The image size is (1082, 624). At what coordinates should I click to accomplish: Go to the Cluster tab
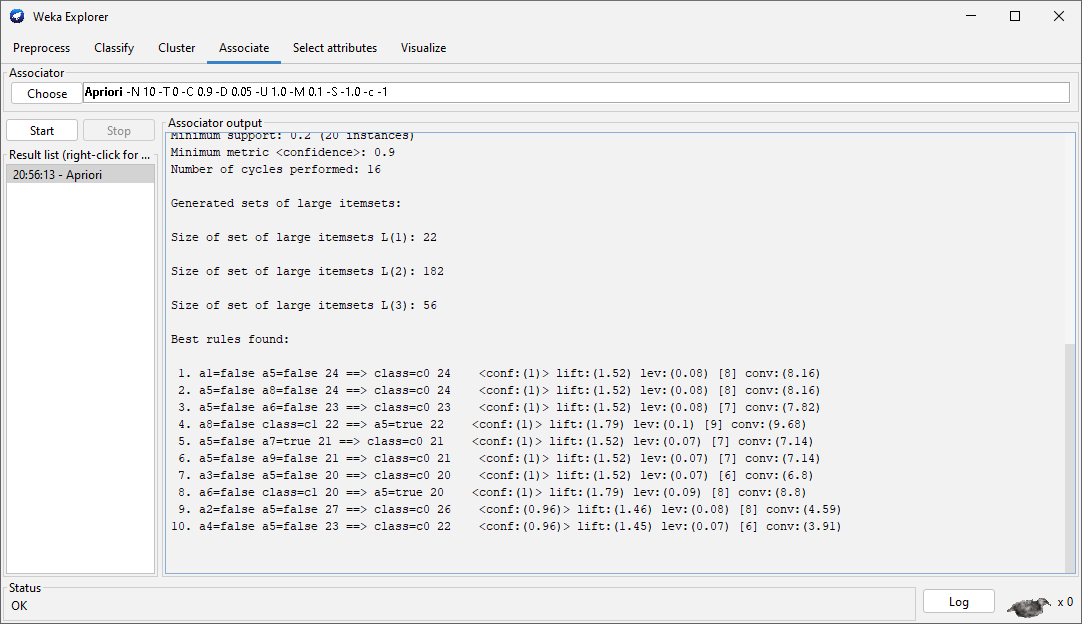pyautogui.click(x=176, y=48)
